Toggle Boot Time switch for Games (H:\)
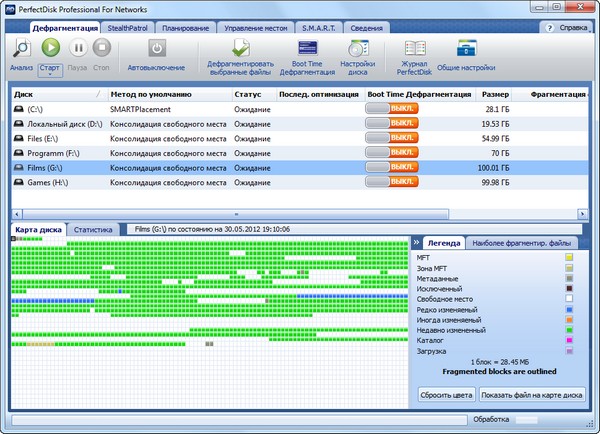 click(391, 183)
